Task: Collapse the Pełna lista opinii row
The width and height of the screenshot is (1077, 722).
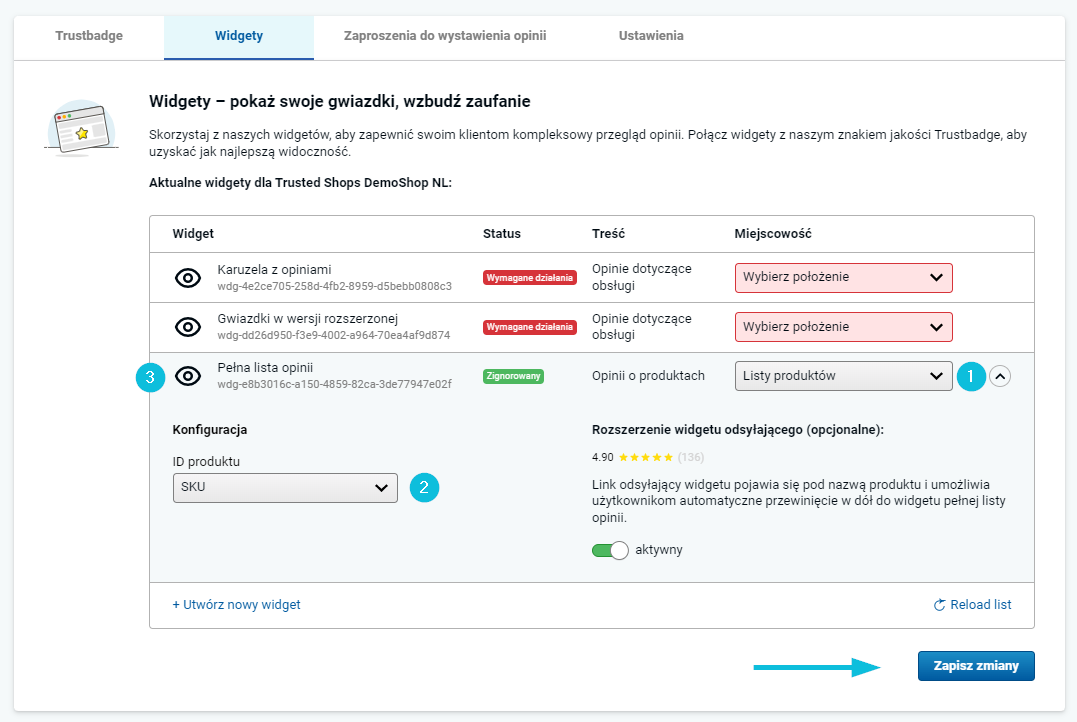Action: pyautogui.click(x=1000, y=376)
